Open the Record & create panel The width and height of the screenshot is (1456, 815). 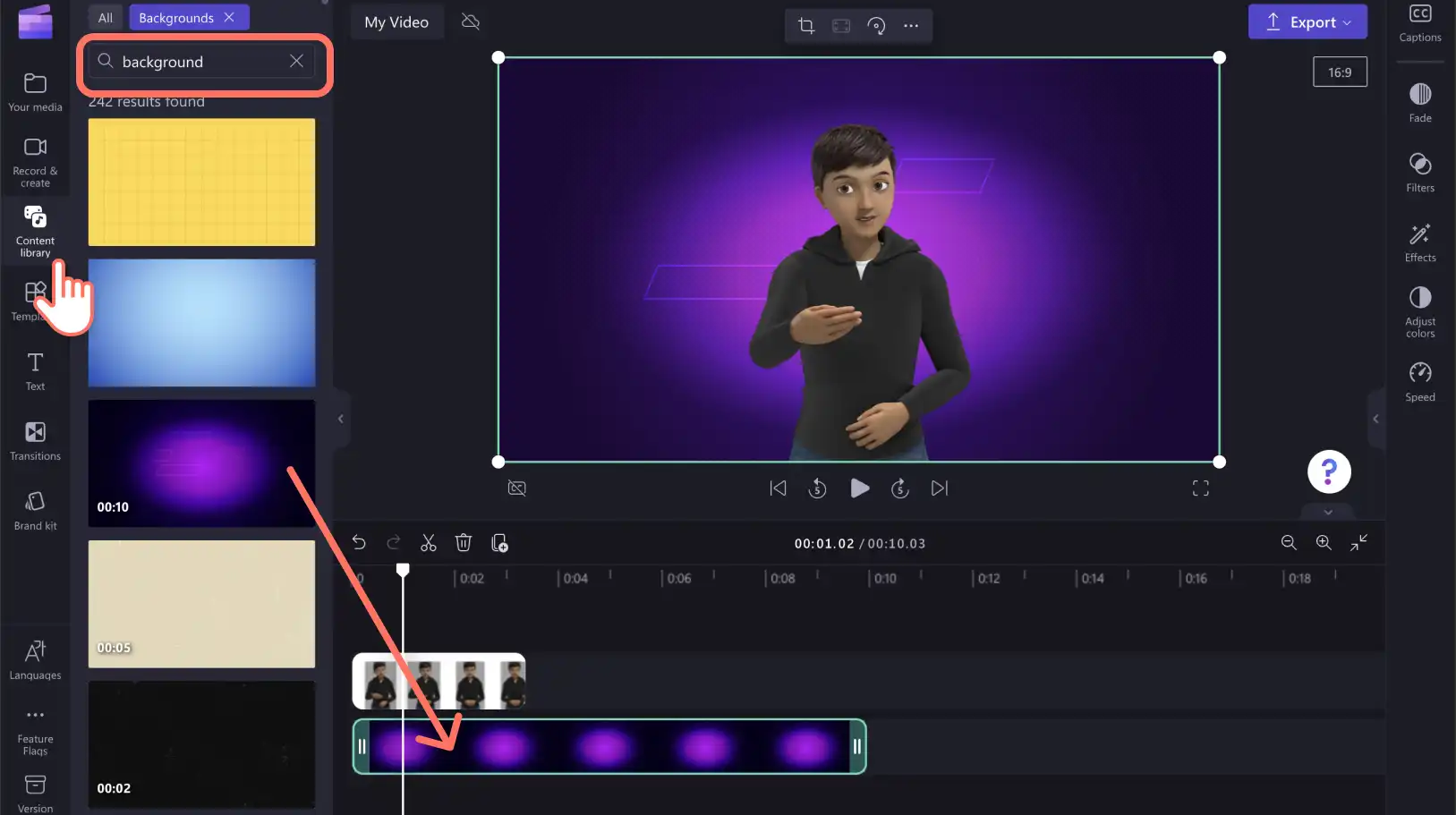pyautogui.click(x=35, y=162)
